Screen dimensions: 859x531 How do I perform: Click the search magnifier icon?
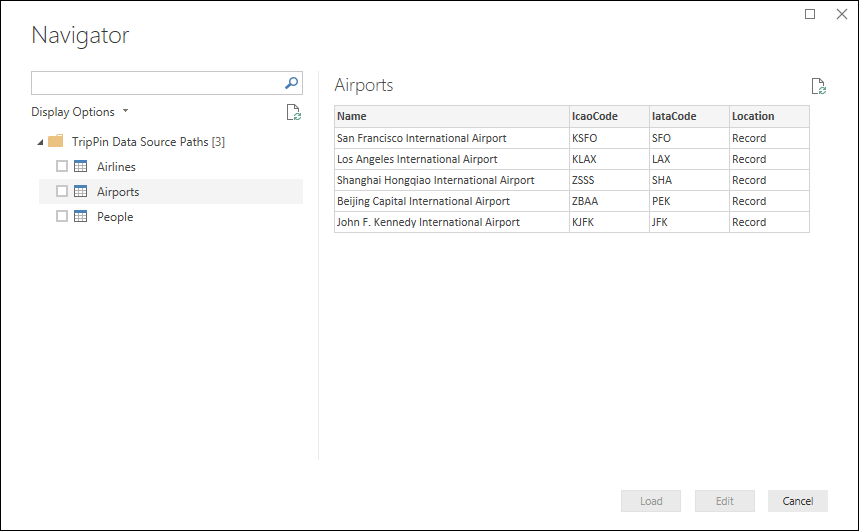coord(291,83)
